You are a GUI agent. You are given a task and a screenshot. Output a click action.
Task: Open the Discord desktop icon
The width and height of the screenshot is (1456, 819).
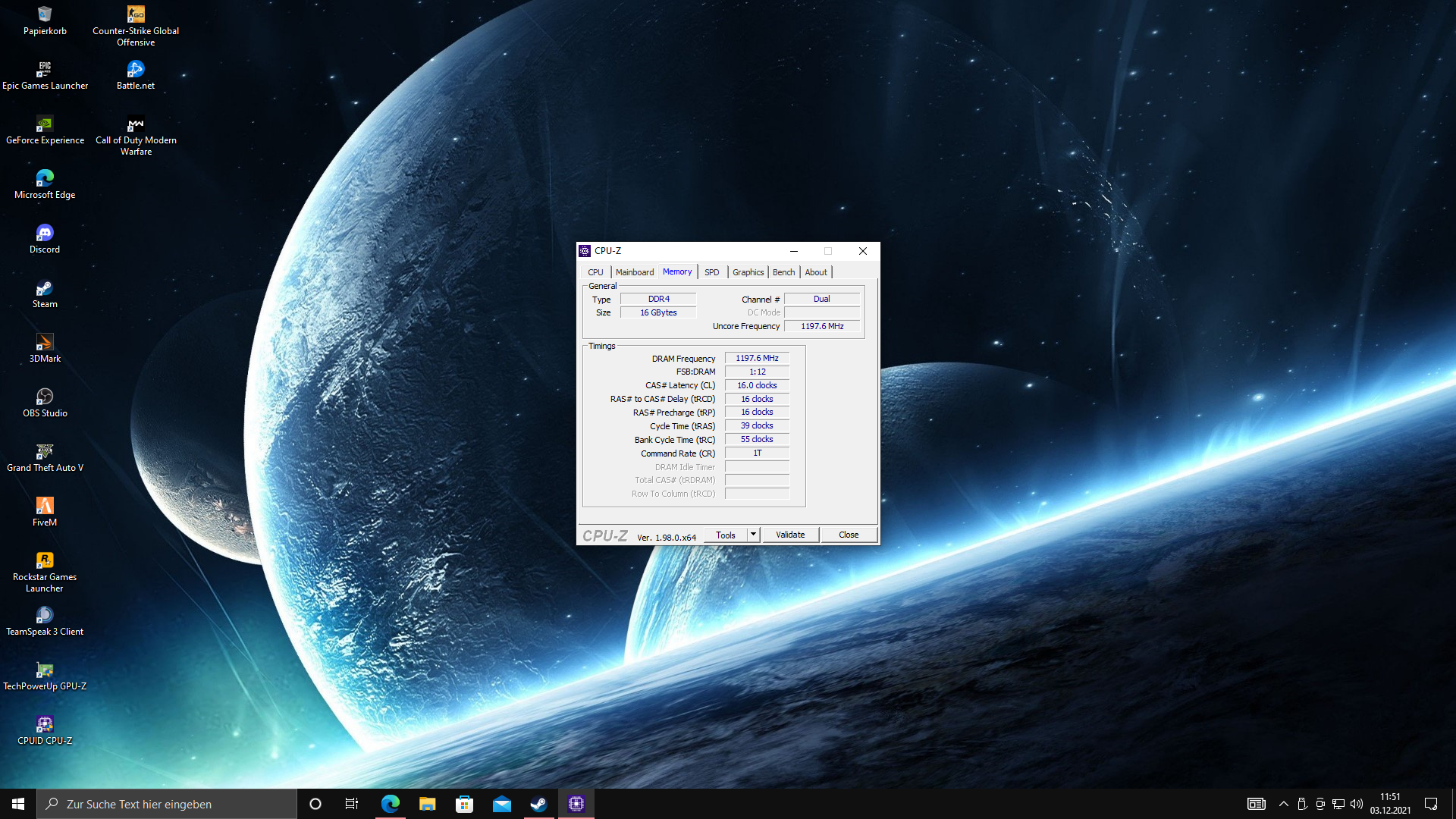[45, 234]
